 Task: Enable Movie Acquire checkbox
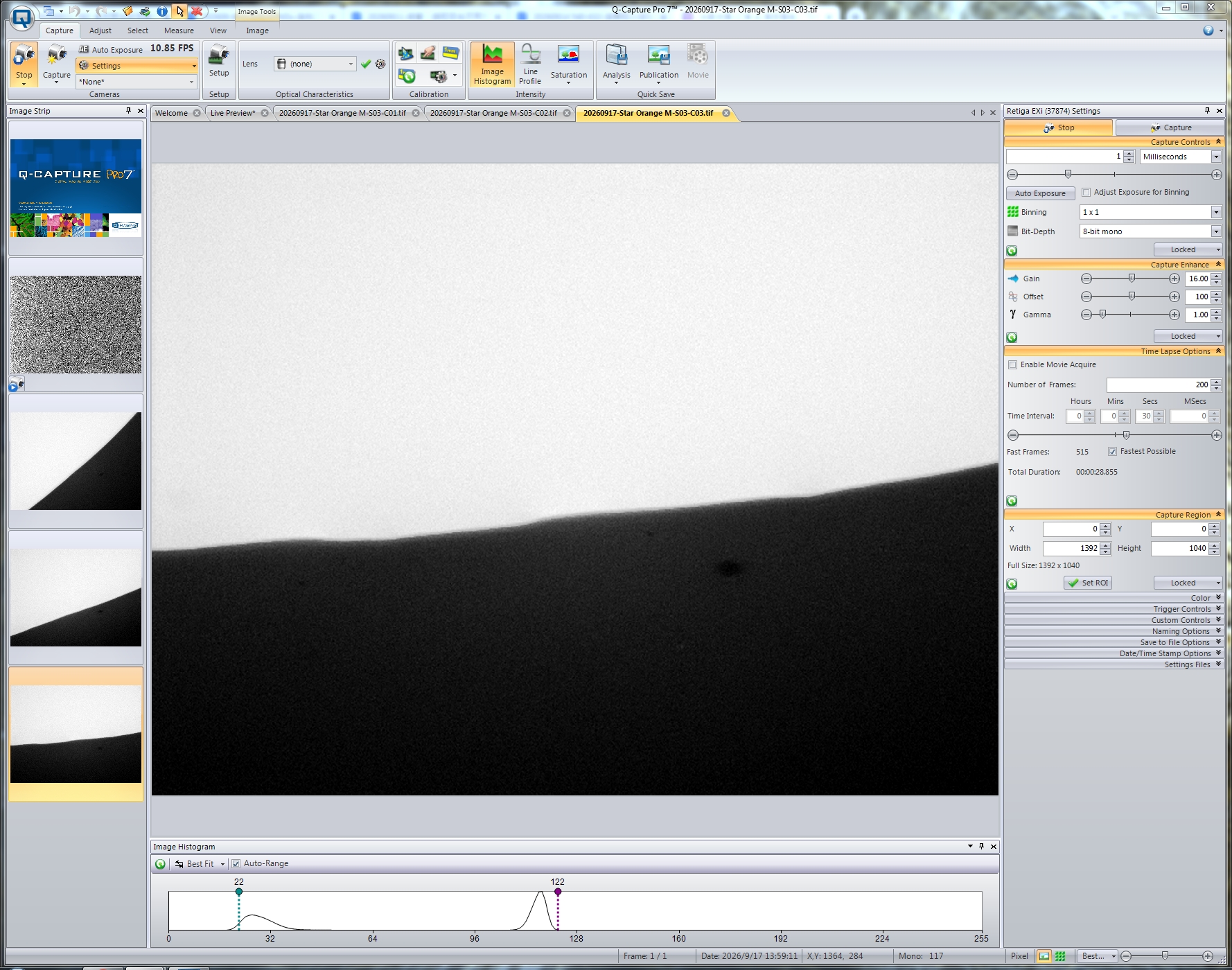[1013, 364]
